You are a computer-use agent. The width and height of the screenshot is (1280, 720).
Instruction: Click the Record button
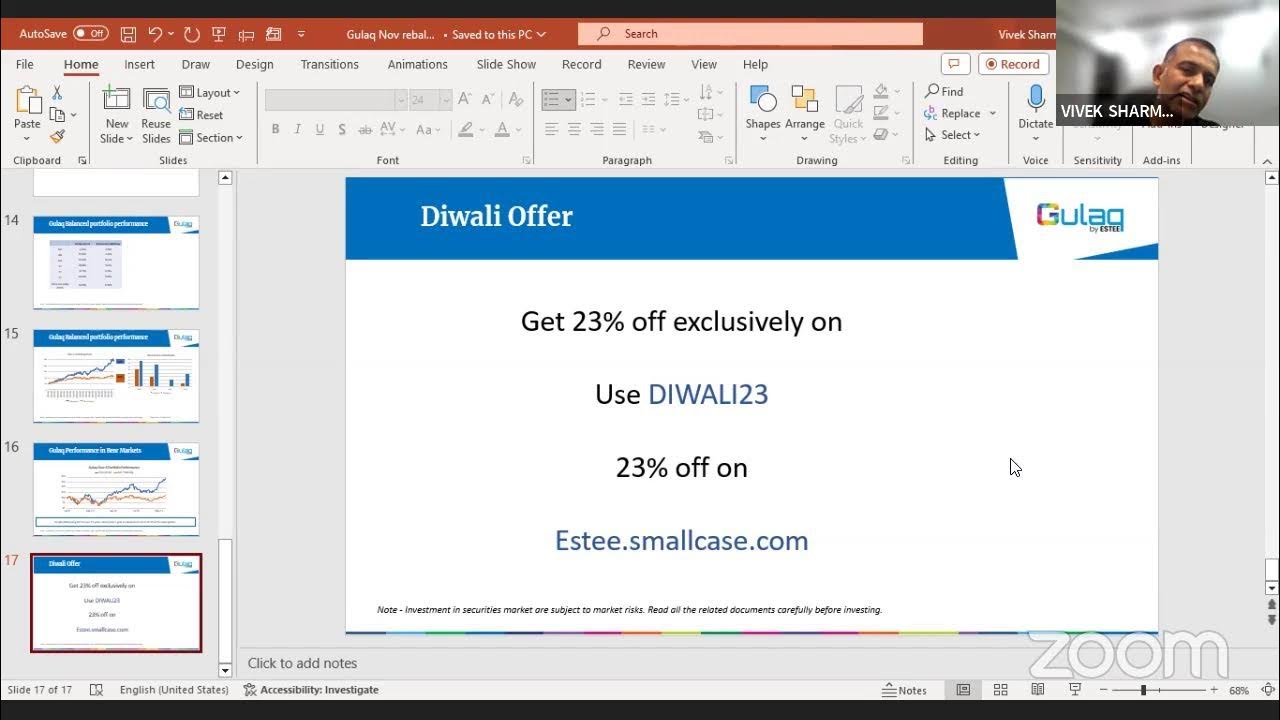1013,64
